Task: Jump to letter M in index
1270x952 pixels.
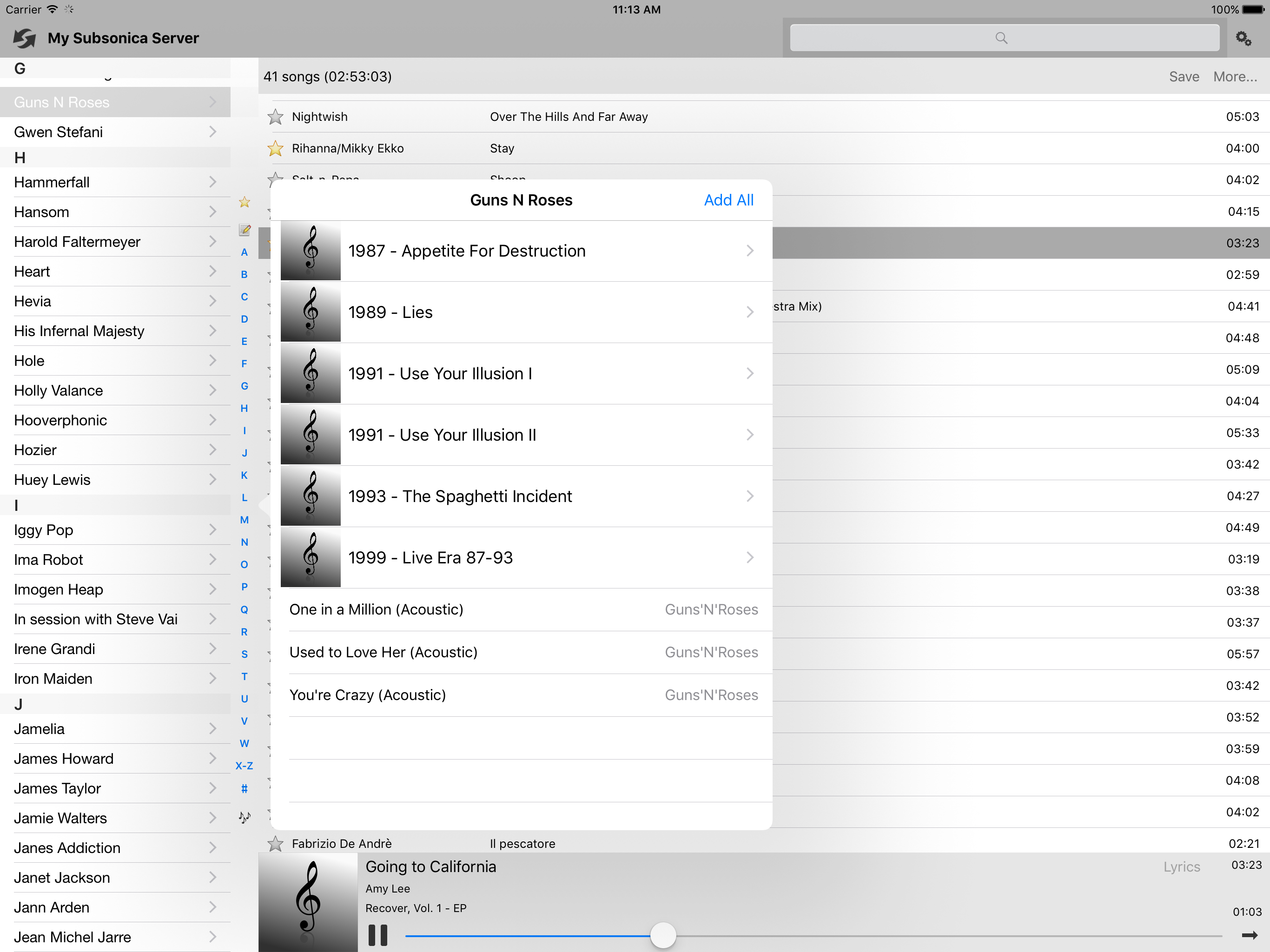Action: [x=245, y=520]
